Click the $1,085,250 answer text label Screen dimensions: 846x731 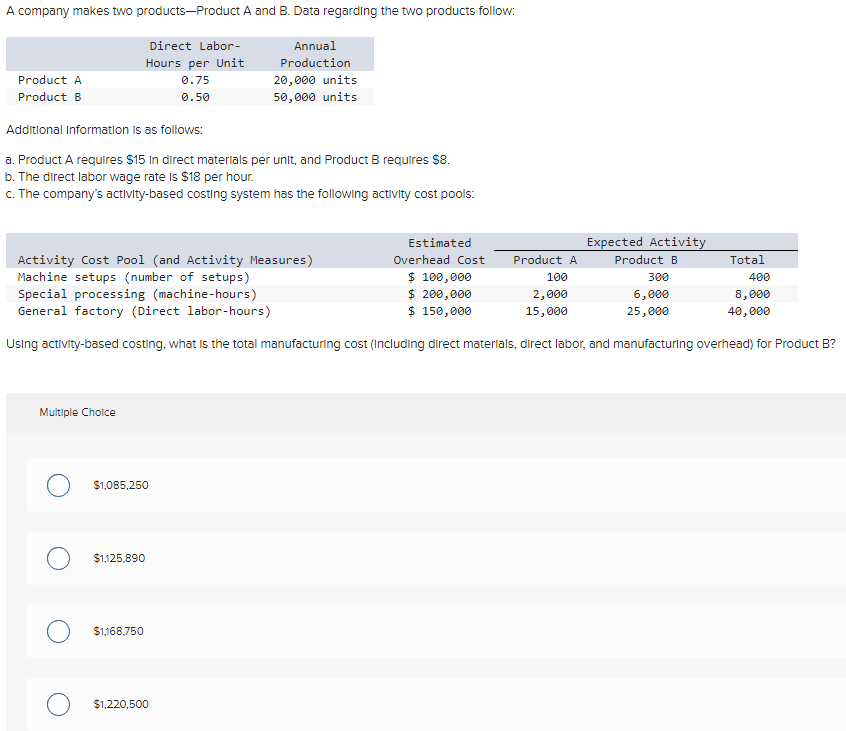tap(121, 485)
